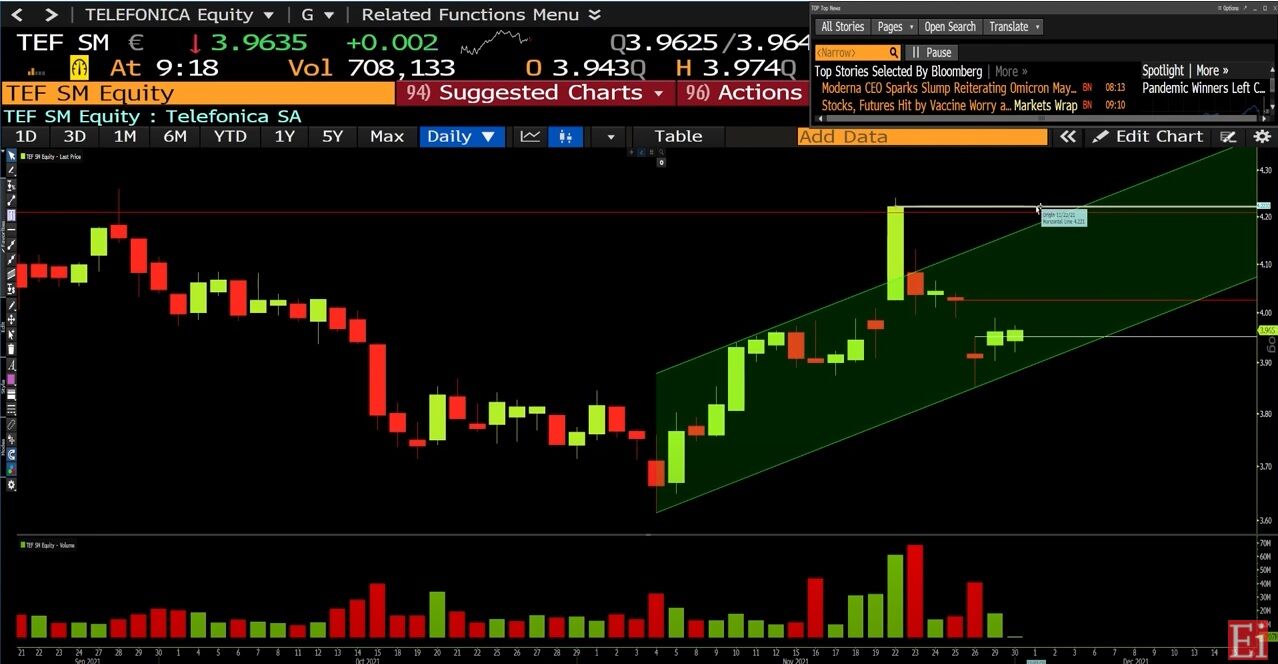Switch to the candlestick chart type
The height and width of the screenshot is (664, 1278).
pos(565,137)
